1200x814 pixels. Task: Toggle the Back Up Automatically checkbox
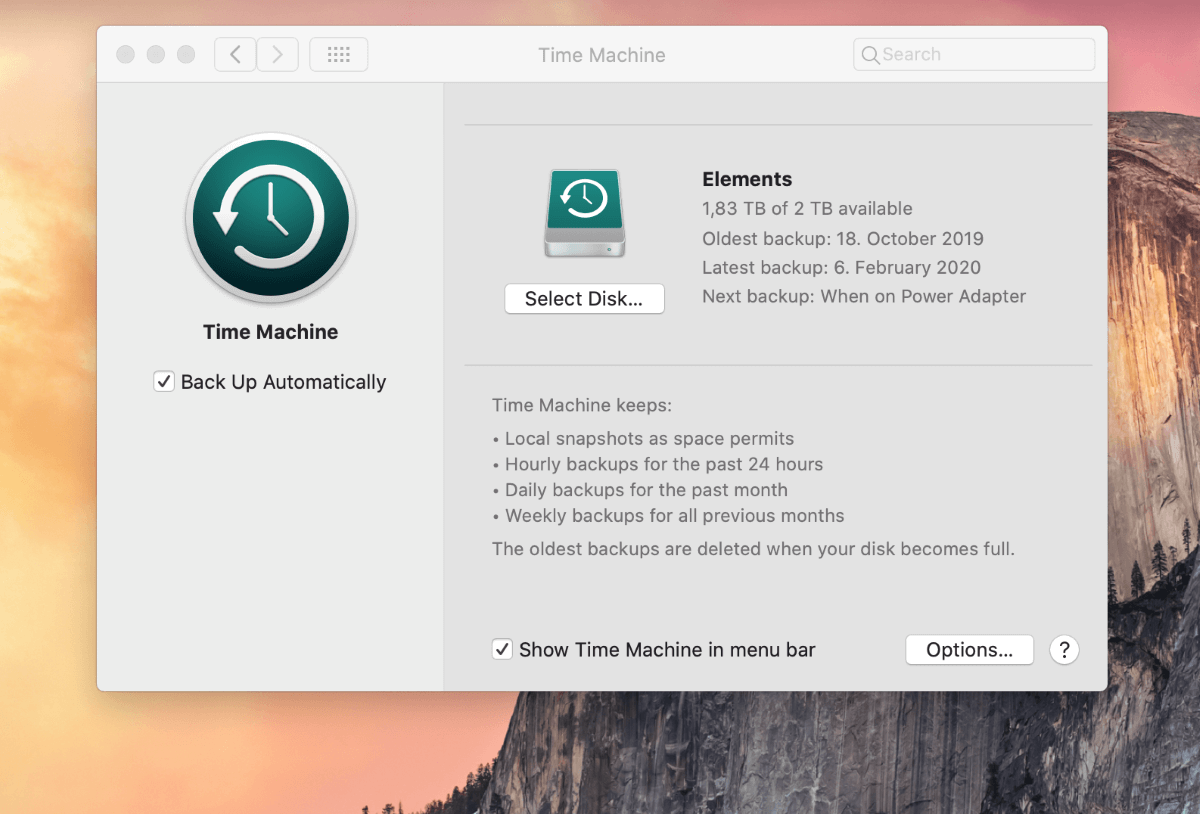164,382
